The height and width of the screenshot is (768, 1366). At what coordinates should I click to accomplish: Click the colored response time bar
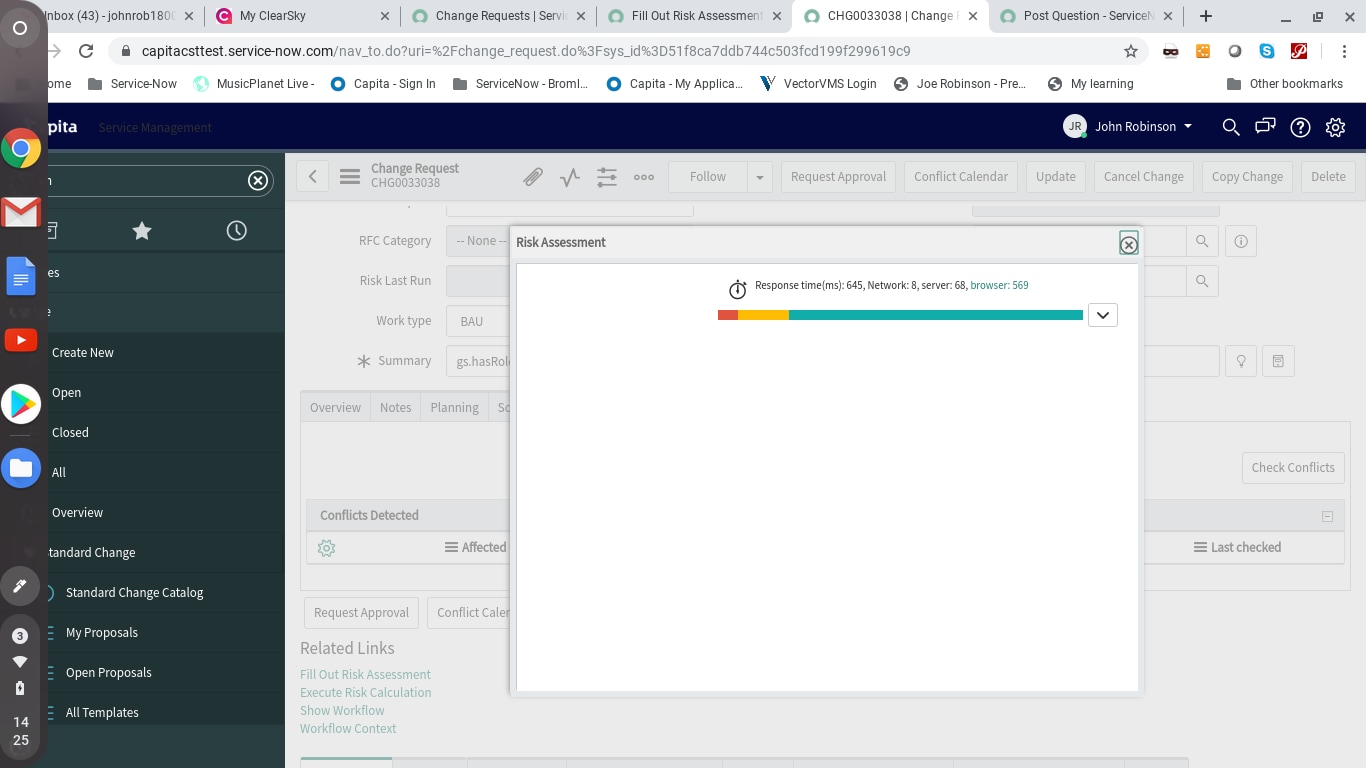click(897, 314)
